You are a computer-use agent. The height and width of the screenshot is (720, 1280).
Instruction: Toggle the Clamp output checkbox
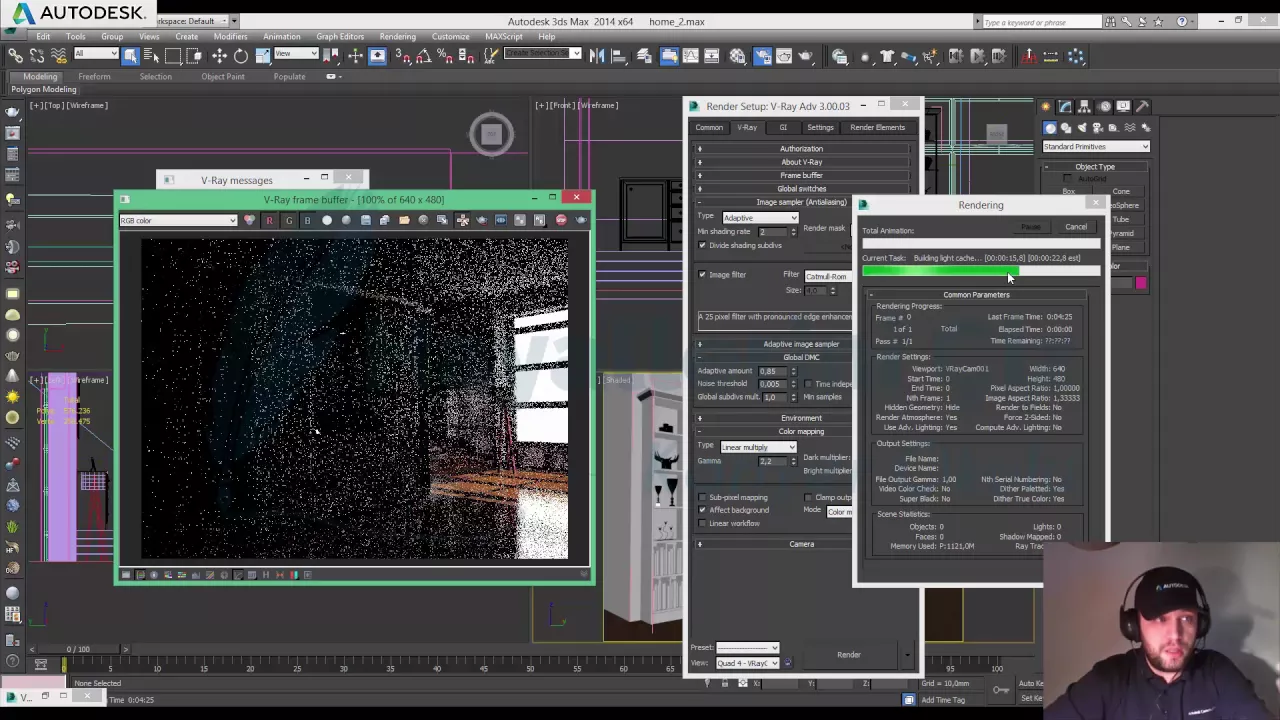808,497
